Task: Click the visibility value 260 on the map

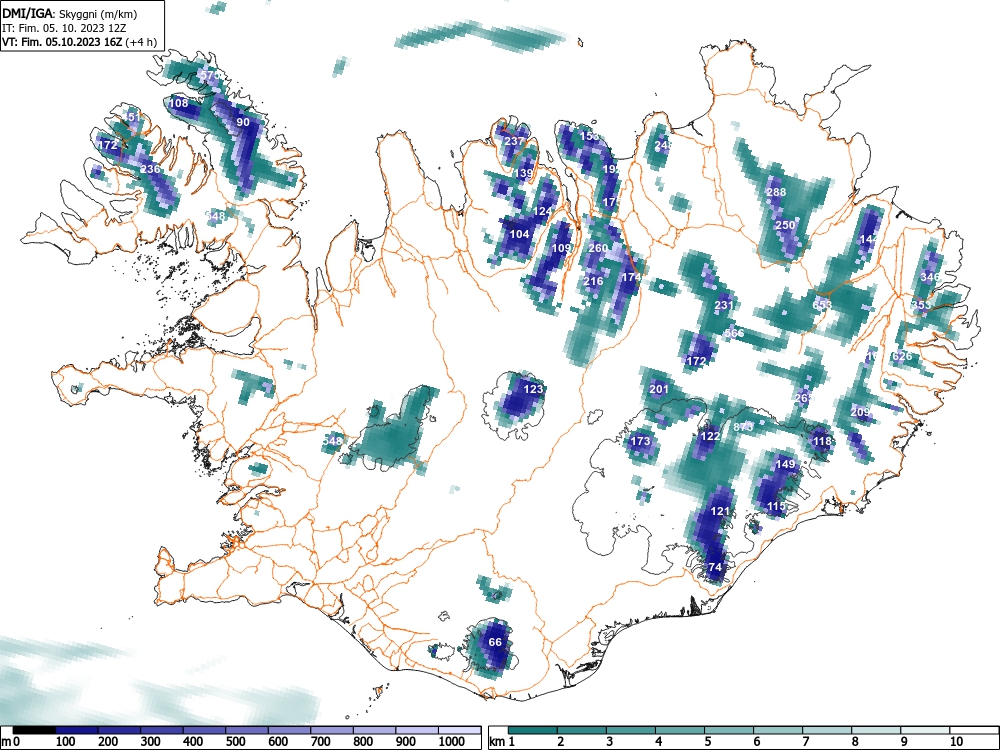Action: coord(598,248)
